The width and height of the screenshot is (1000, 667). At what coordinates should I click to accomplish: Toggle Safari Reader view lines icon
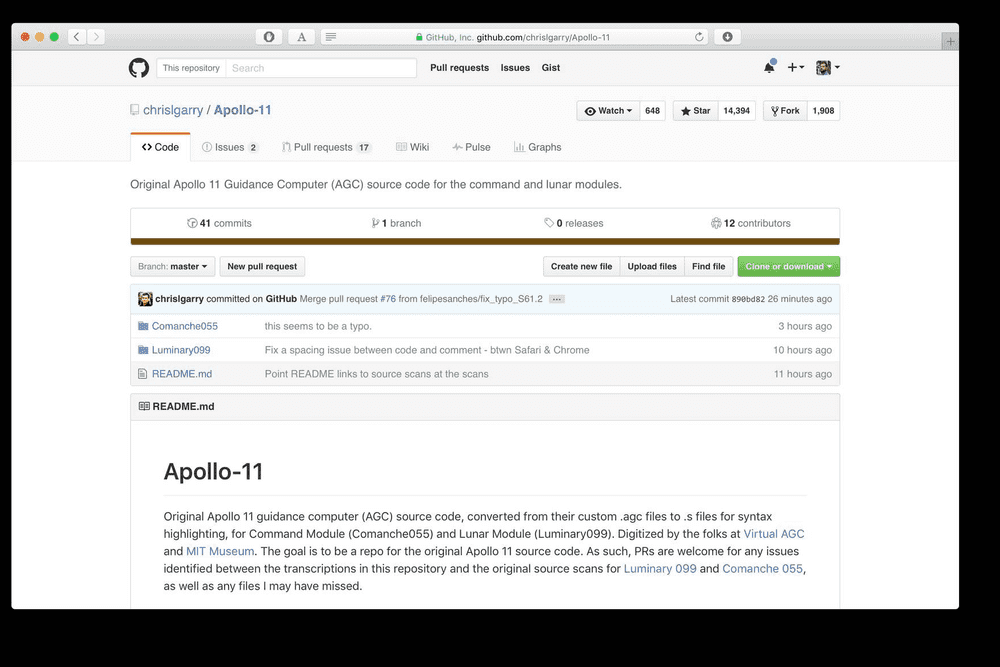pyautogui.click(x=330, y=37)
